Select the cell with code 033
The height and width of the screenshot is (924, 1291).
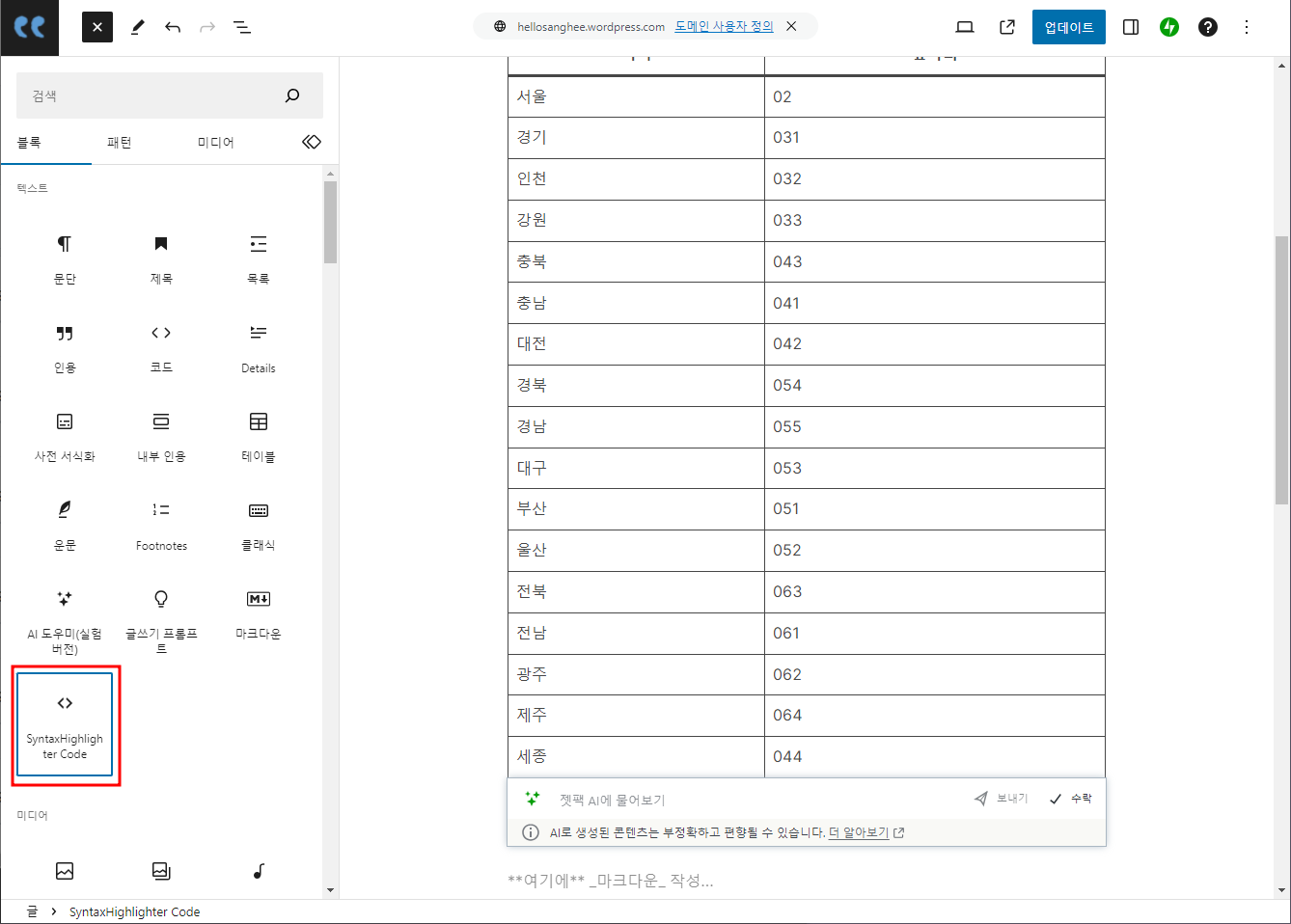pyautogui.click(x=934, y=221)
